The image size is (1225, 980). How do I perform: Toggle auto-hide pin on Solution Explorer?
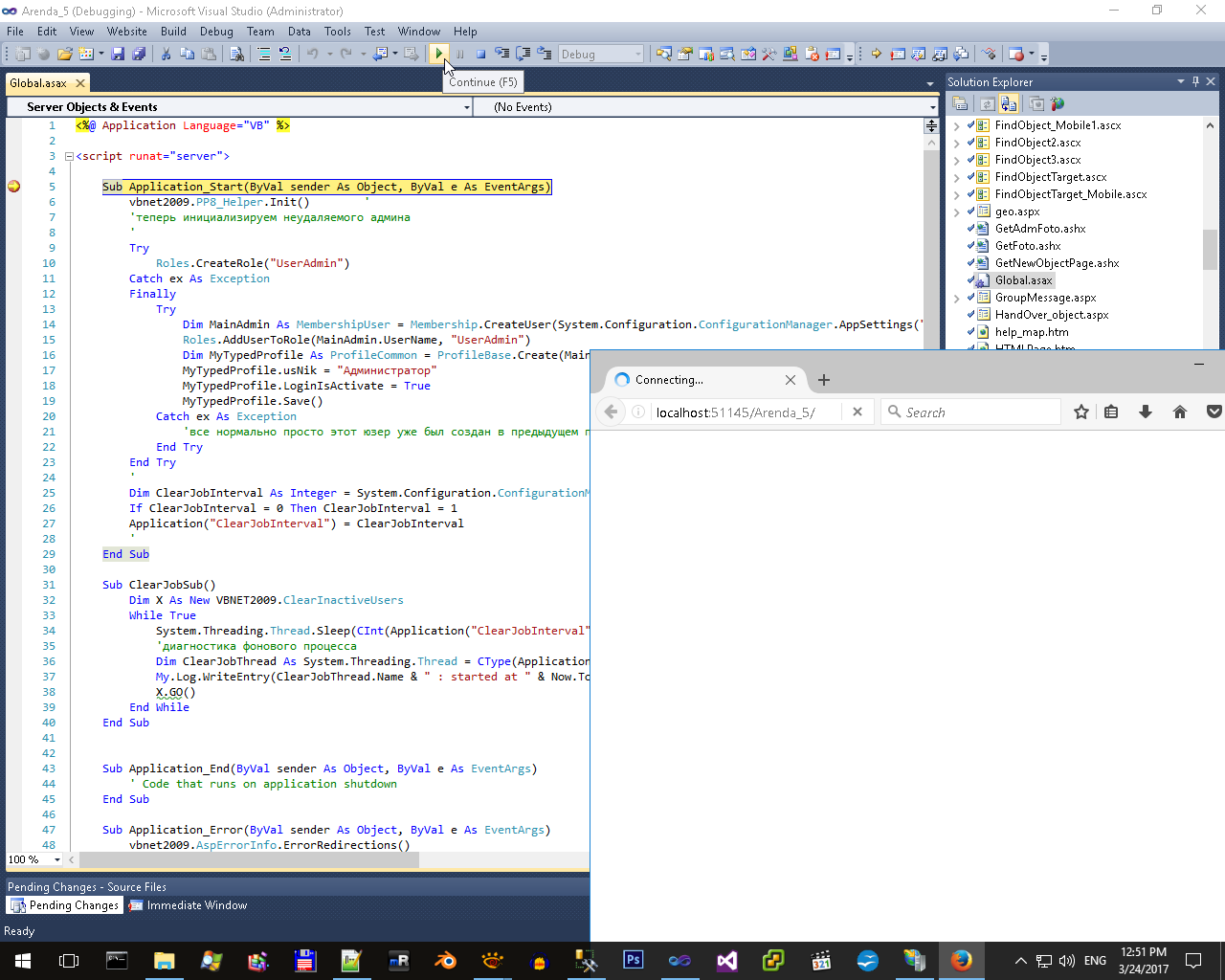point(1195,81)
